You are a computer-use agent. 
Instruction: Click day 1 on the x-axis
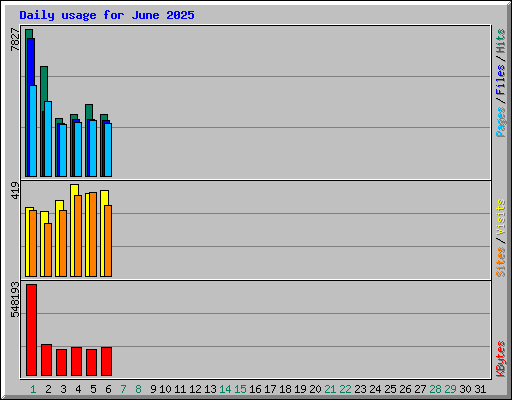click(x=33, y=389)
